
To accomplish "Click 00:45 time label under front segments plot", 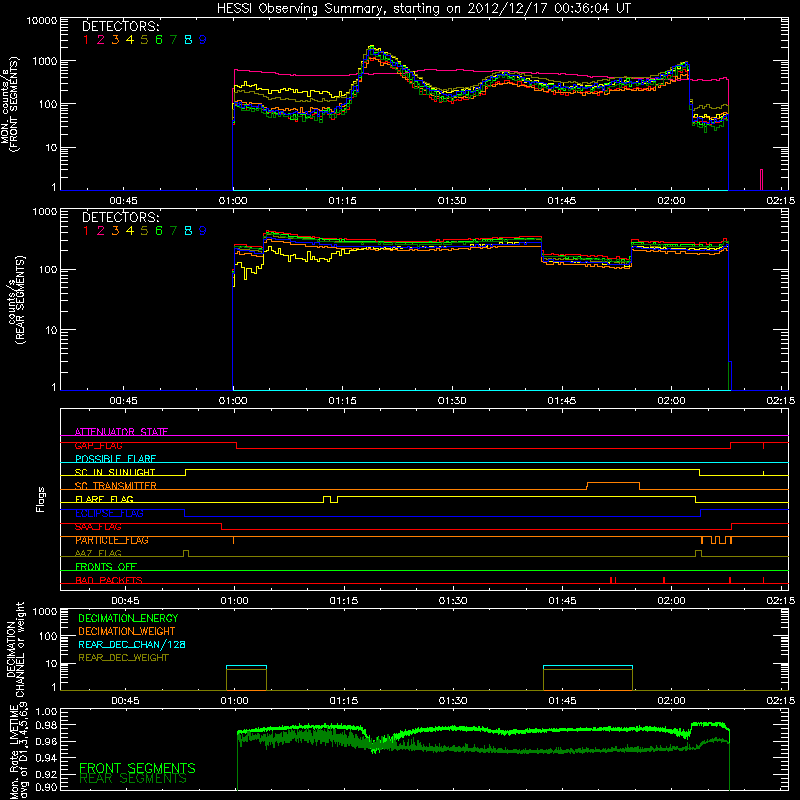I will (123, 201).
